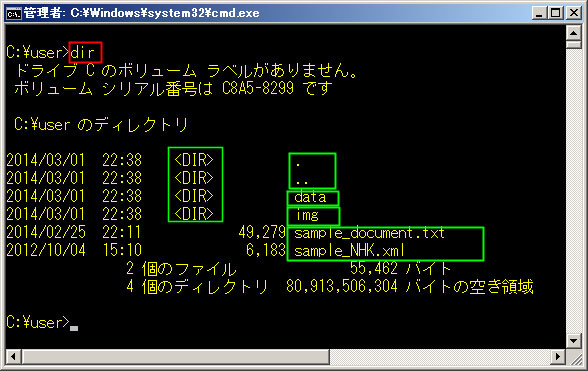The width and height of the screenshot is (588, 371).
Task: Click the empty horizontal scrollbar track
Action: coord(440,356)
